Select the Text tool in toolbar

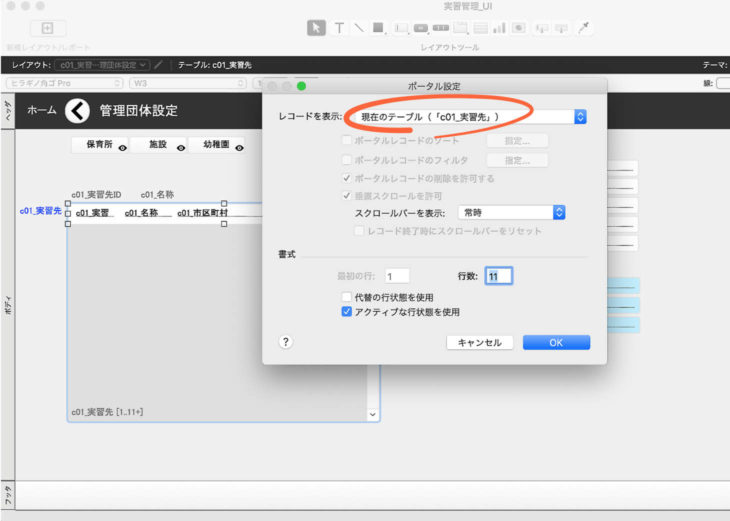(339, 28)
